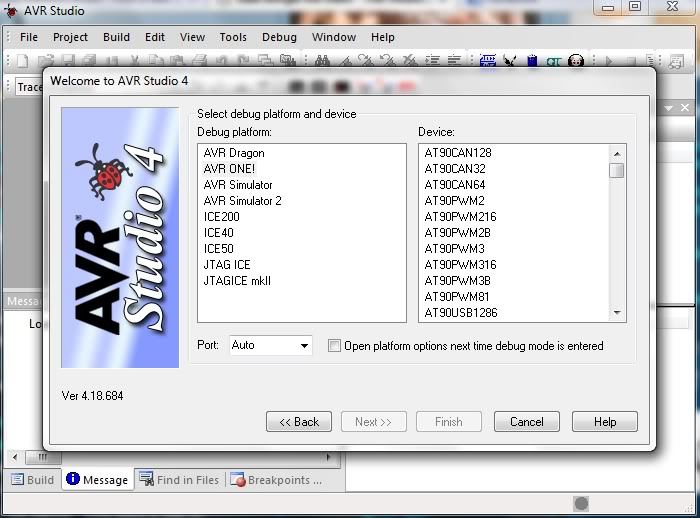Choose AT90USB1286 from Device list
Image resolution: width=700 pixels, height=518 pixels.
coord(460,313)
